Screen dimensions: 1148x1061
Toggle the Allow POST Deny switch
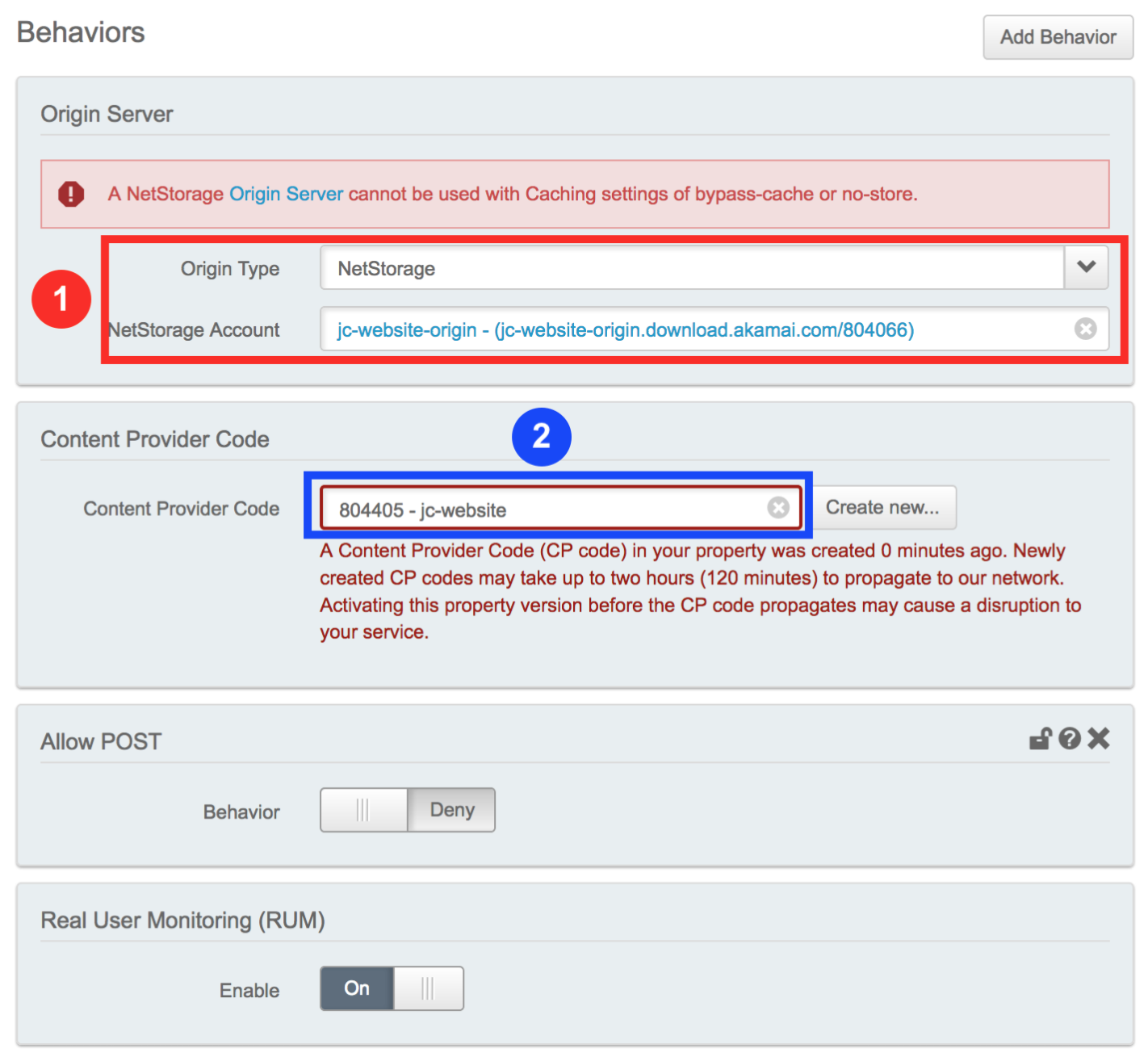click(408, 810)
